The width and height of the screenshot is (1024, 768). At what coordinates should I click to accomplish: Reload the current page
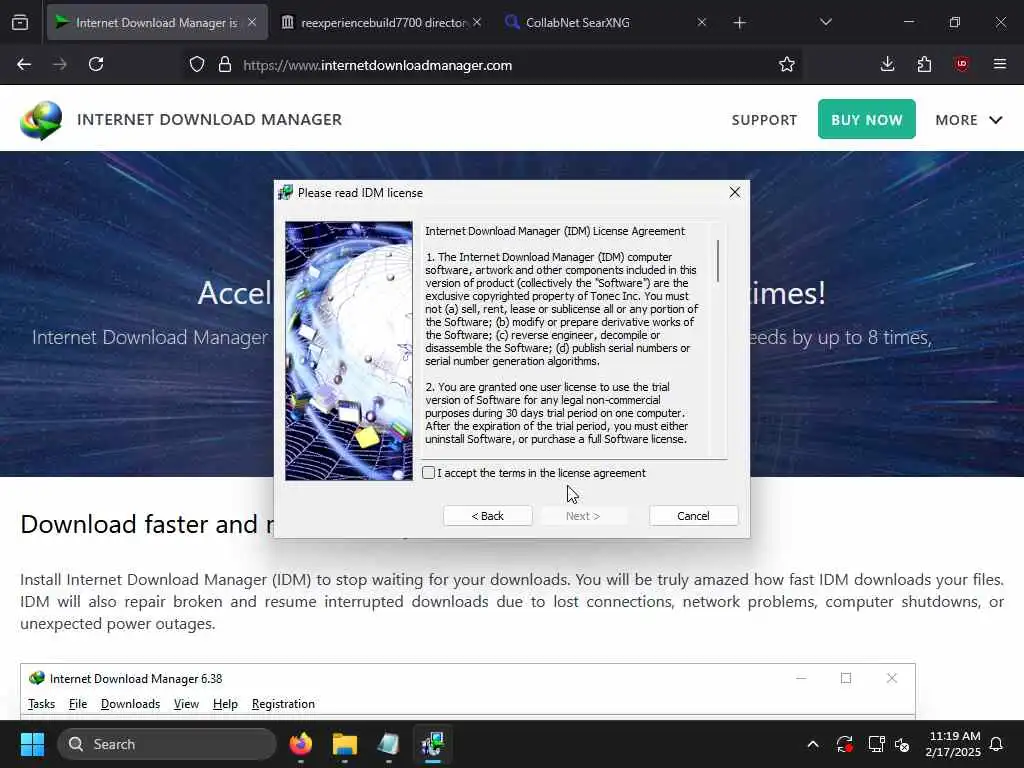coord(96,65)
